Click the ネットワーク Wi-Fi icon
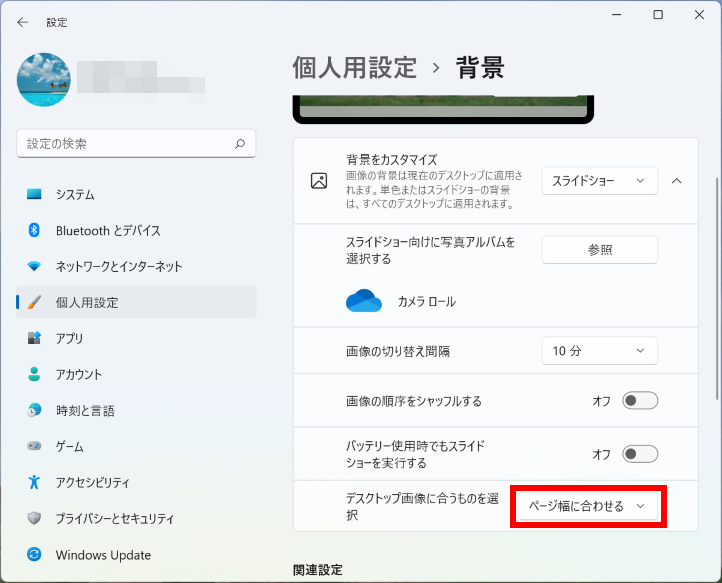 point(34,266)
